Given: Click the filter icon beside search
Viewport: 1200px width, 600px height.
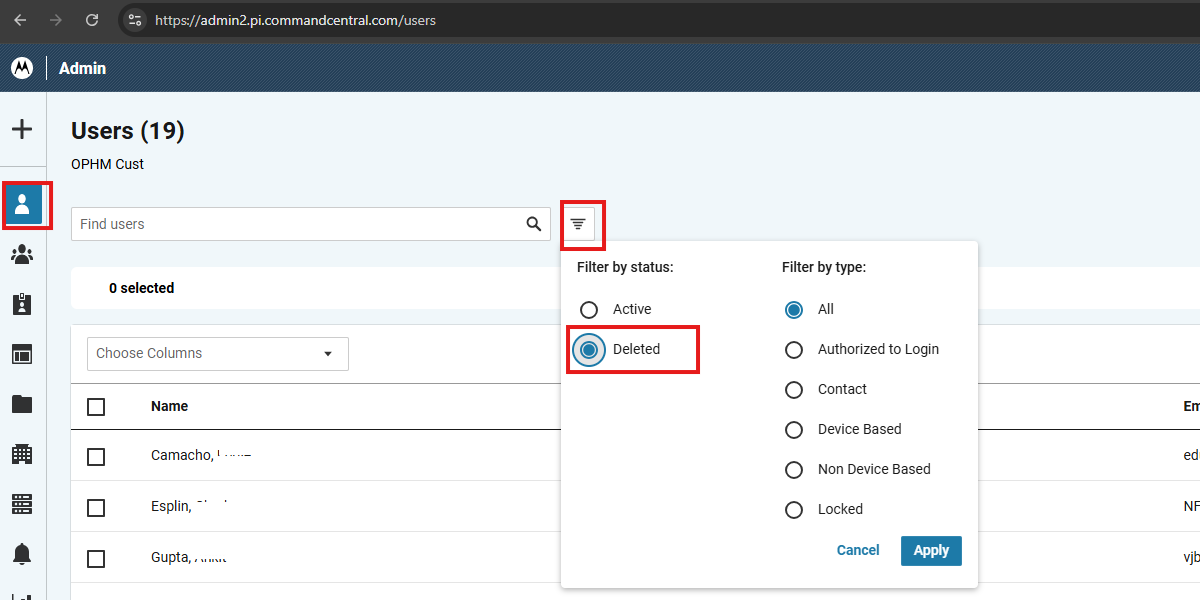Looking at the screenshot, I should pyautogui.click(x=578, y=224).
